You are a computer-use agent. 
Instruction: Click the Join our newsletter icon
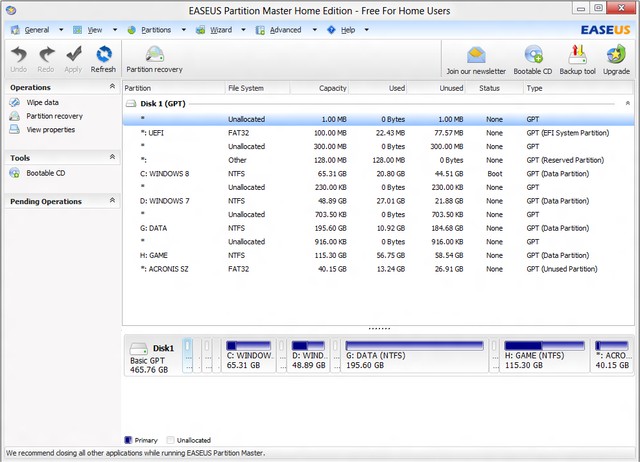tap(476, 56)
